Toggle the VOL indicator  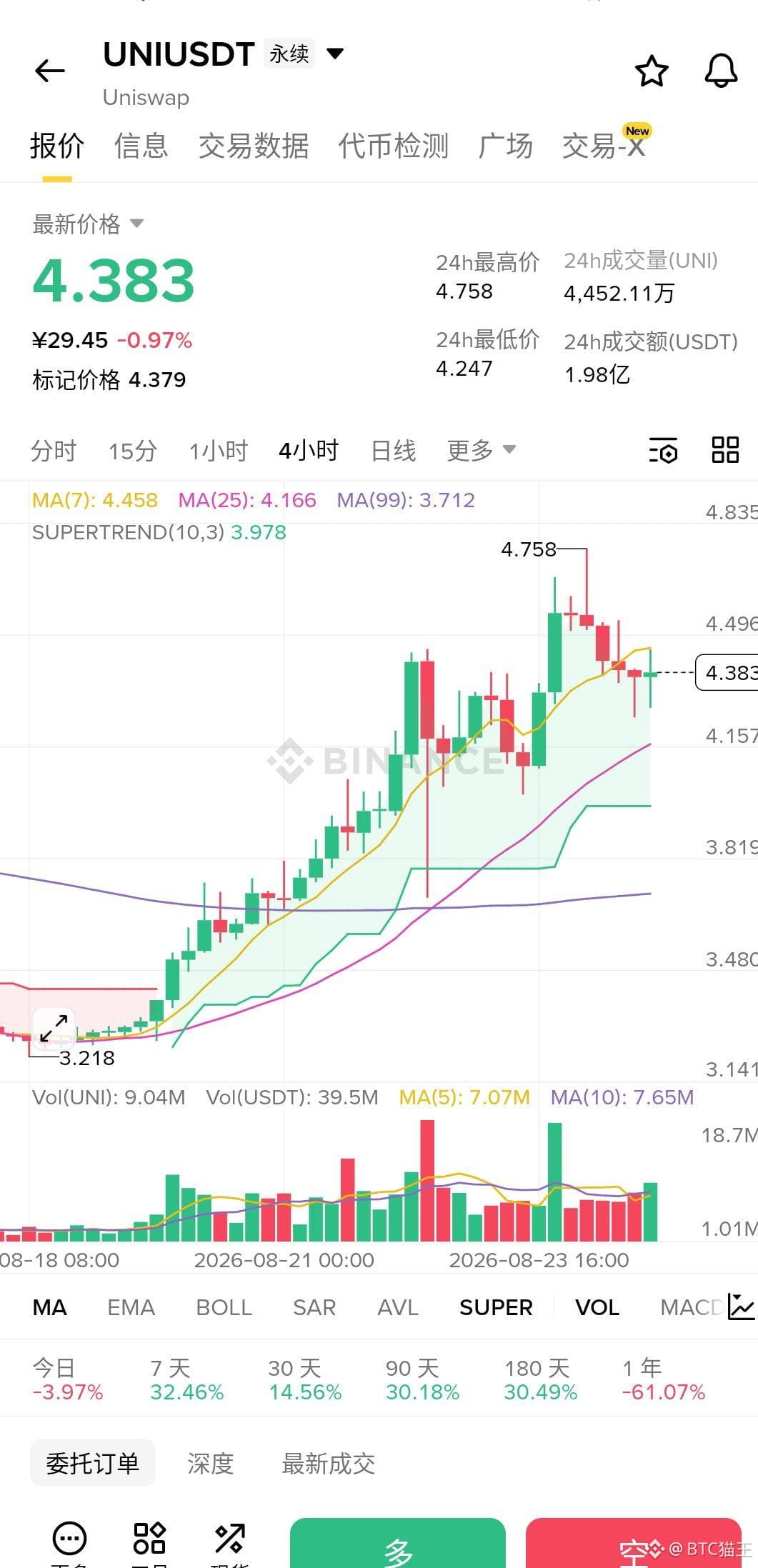[x=597, y=1307]
